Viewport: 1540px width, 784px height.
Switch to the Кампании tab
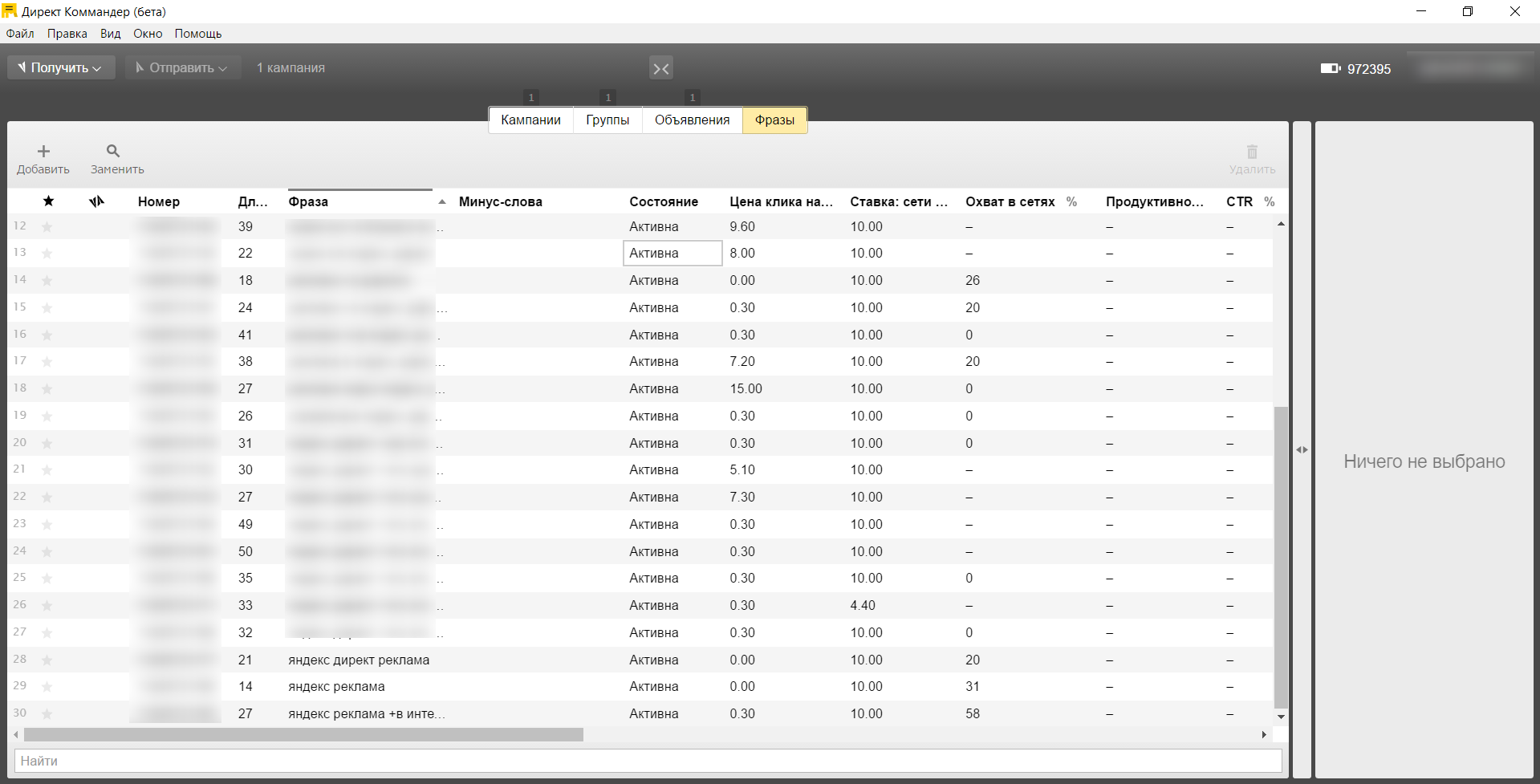point(530,120)
